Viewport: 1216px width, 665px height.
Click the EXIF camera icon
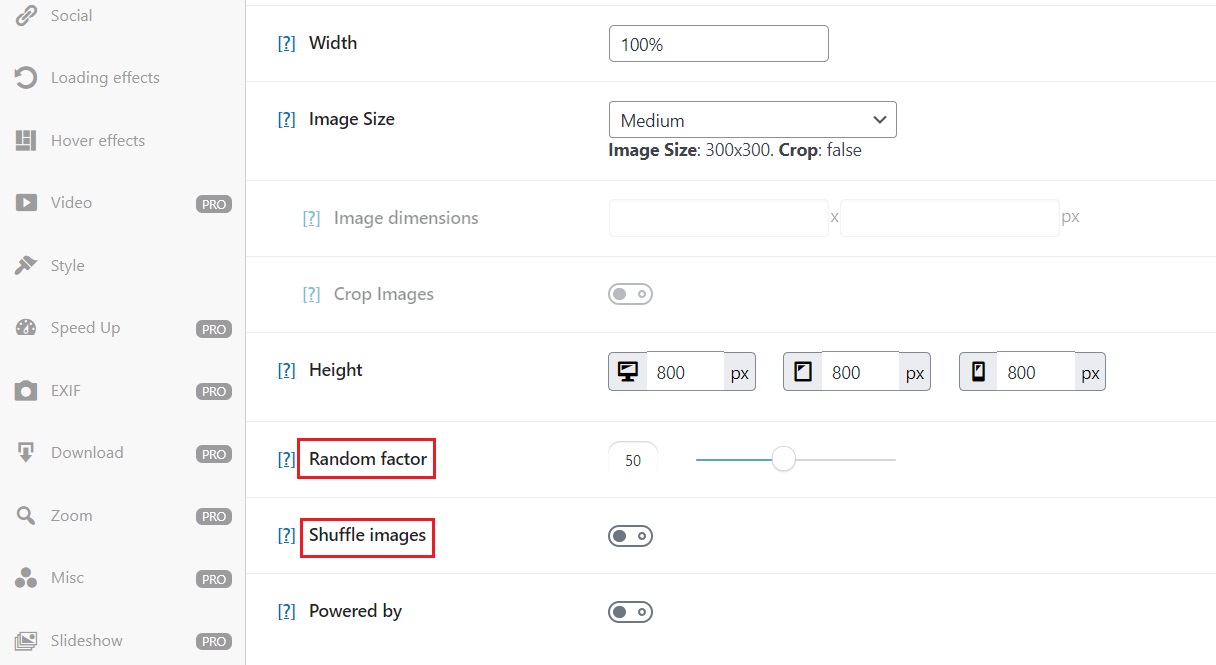tap(25, 391)
